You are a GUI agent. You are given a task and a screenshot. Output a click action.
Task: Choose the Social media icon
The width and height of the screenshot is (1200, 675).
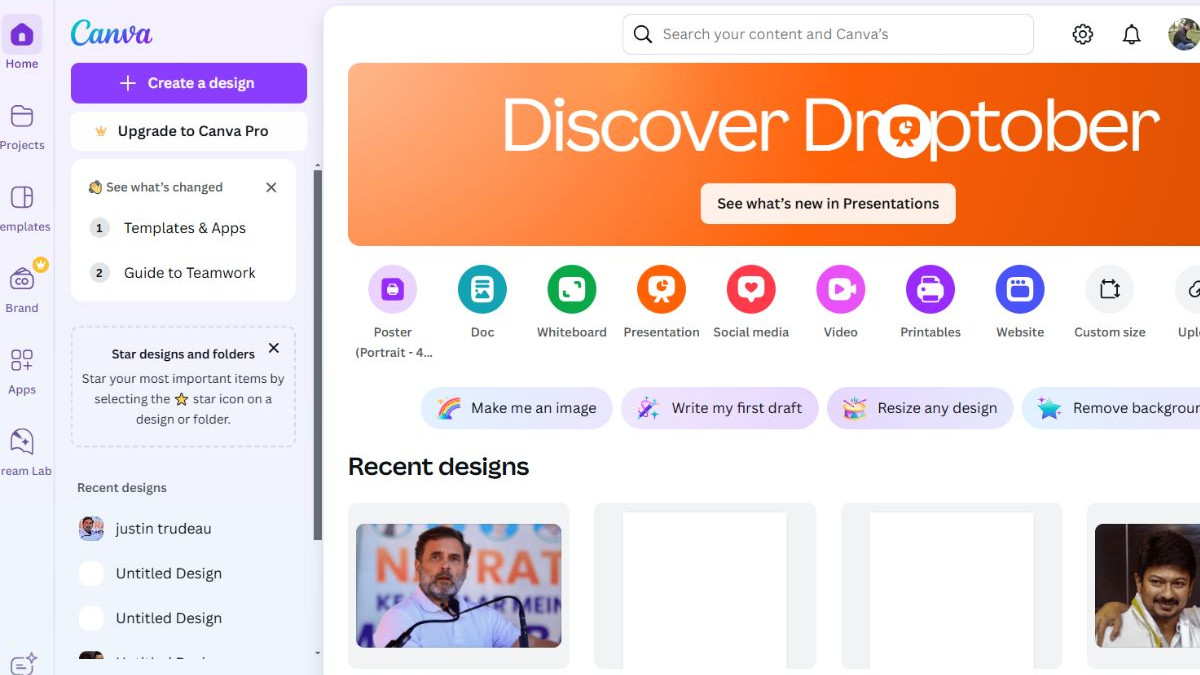click(751, 290)
